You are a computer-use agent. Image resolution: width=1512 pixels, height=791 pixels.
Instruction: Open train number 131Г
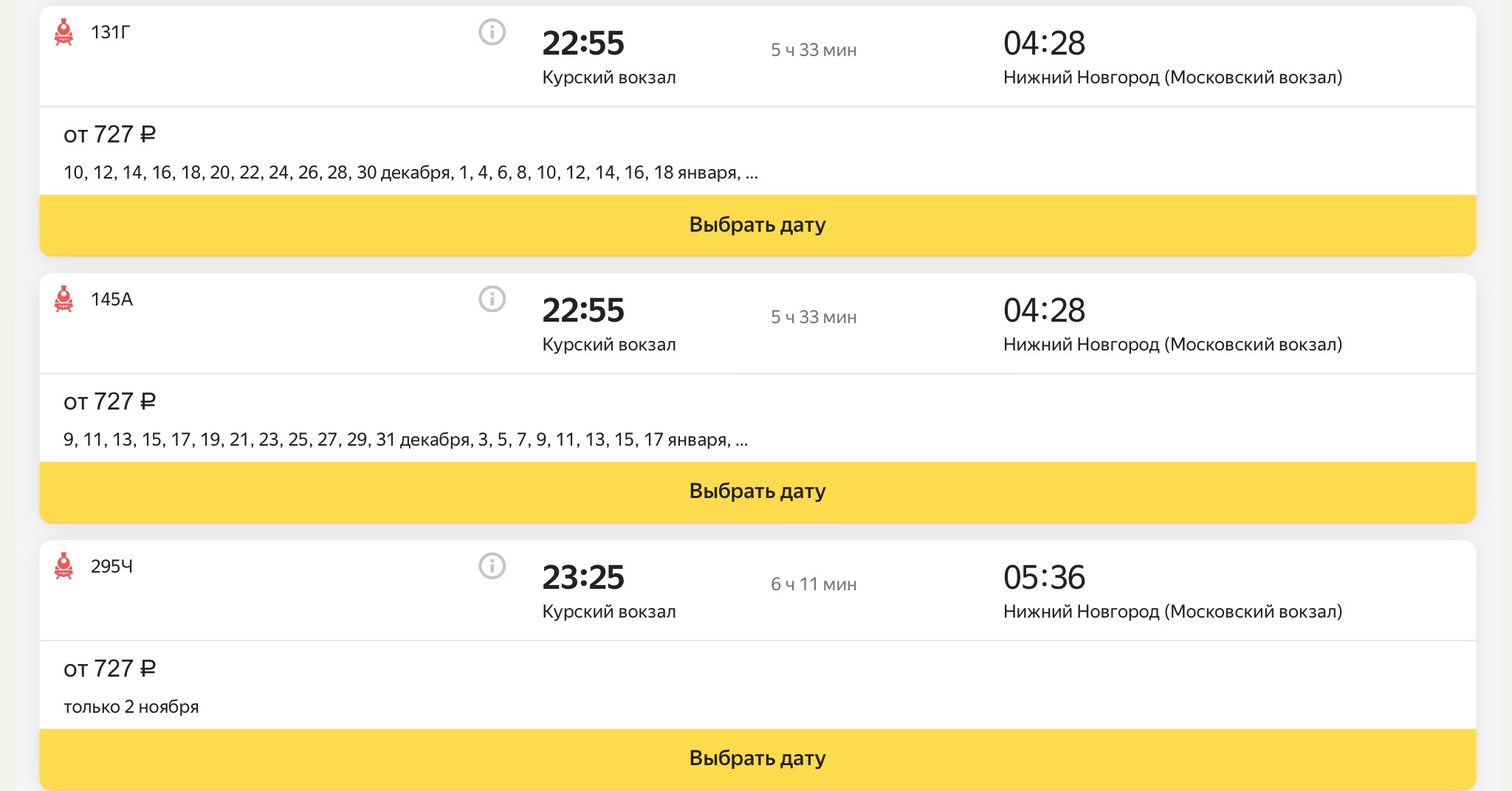pos(111,32)
